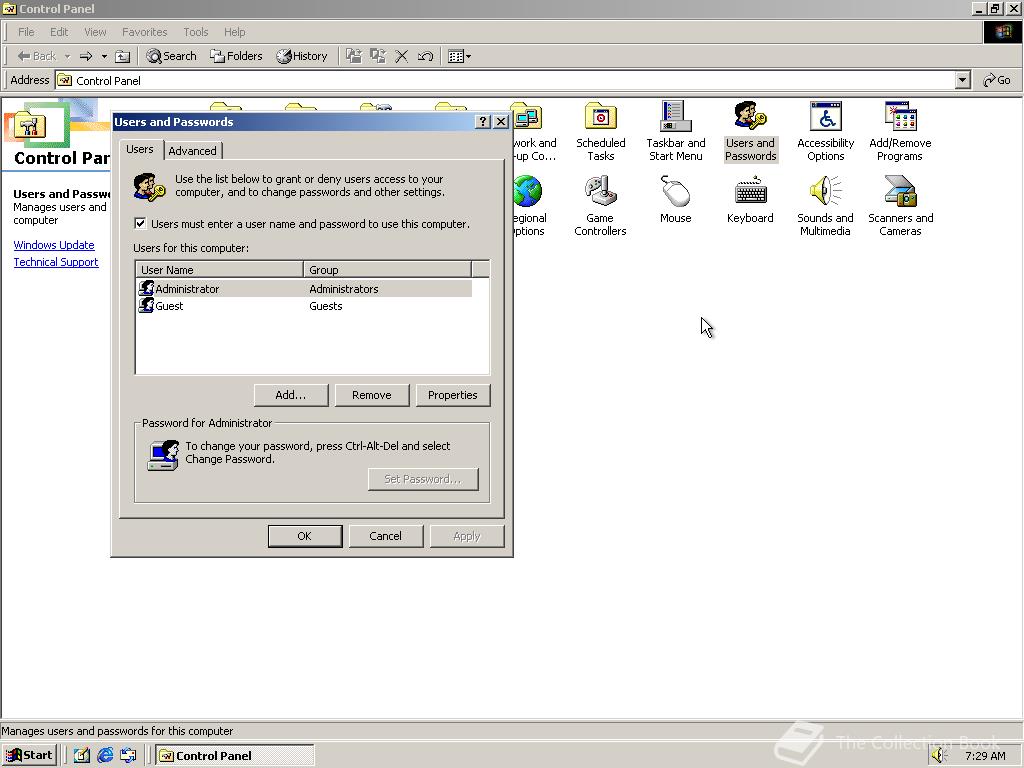Click the Copy To toolbar icon
This screenshot has height=768, width=1024.
(x=377, y=56)
